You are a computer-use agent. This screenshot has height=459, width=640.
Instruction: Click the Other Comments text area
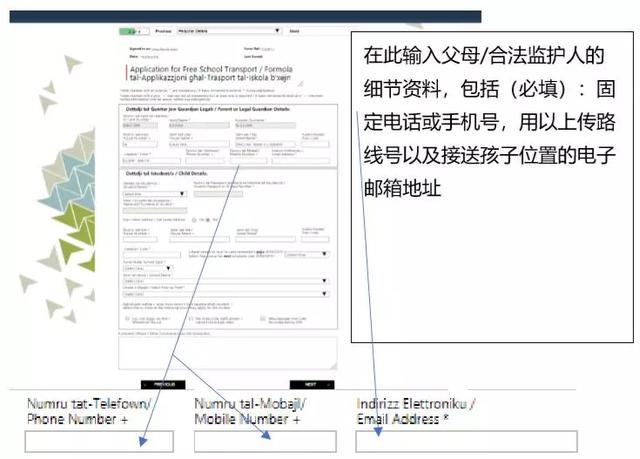coord(228,353)
